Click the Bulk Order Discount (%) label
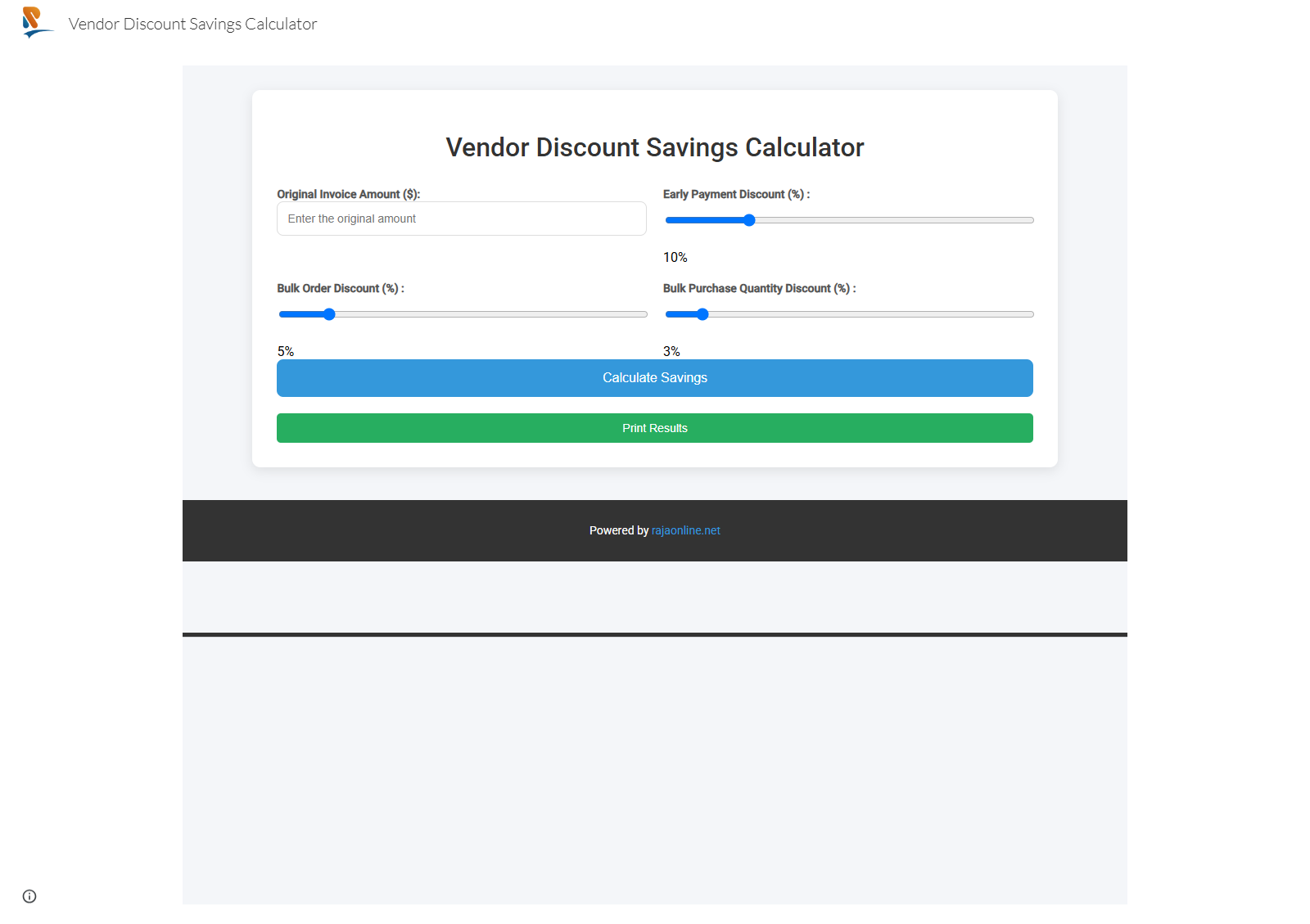Image resolution: width=1310 pixels, height=924 pixels. (341, 288)
